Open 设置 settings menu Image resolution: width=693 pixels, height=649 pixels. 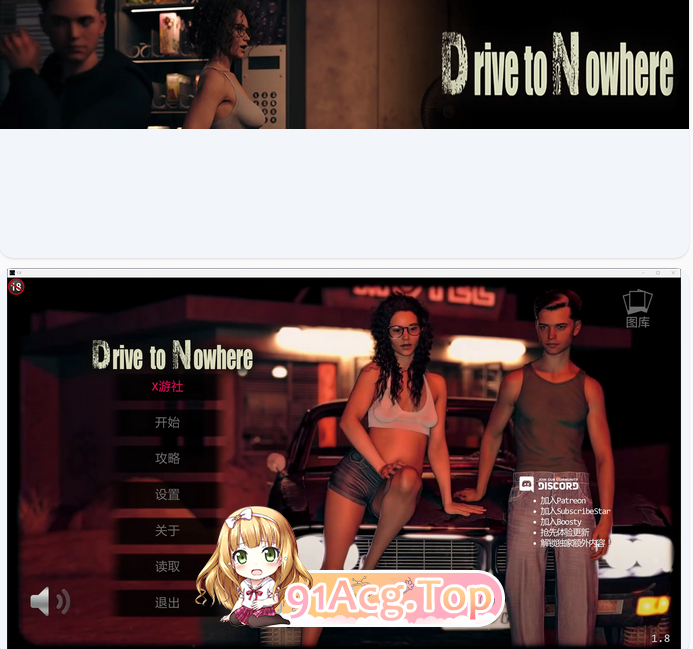(x=168, y=494)
